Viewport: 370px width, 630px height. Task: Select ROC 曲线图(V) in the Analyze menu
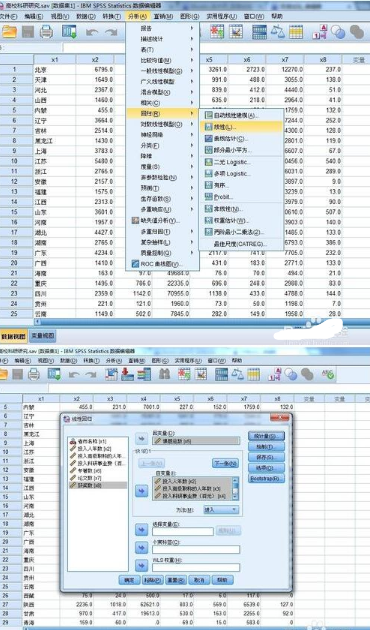(x=162, y=264)
